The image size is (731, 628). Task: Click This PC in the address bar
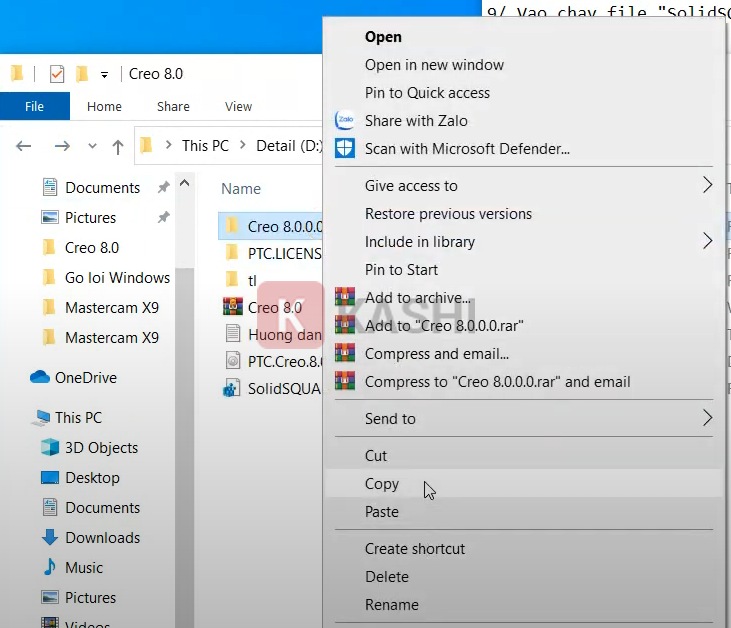pos(205,145)
